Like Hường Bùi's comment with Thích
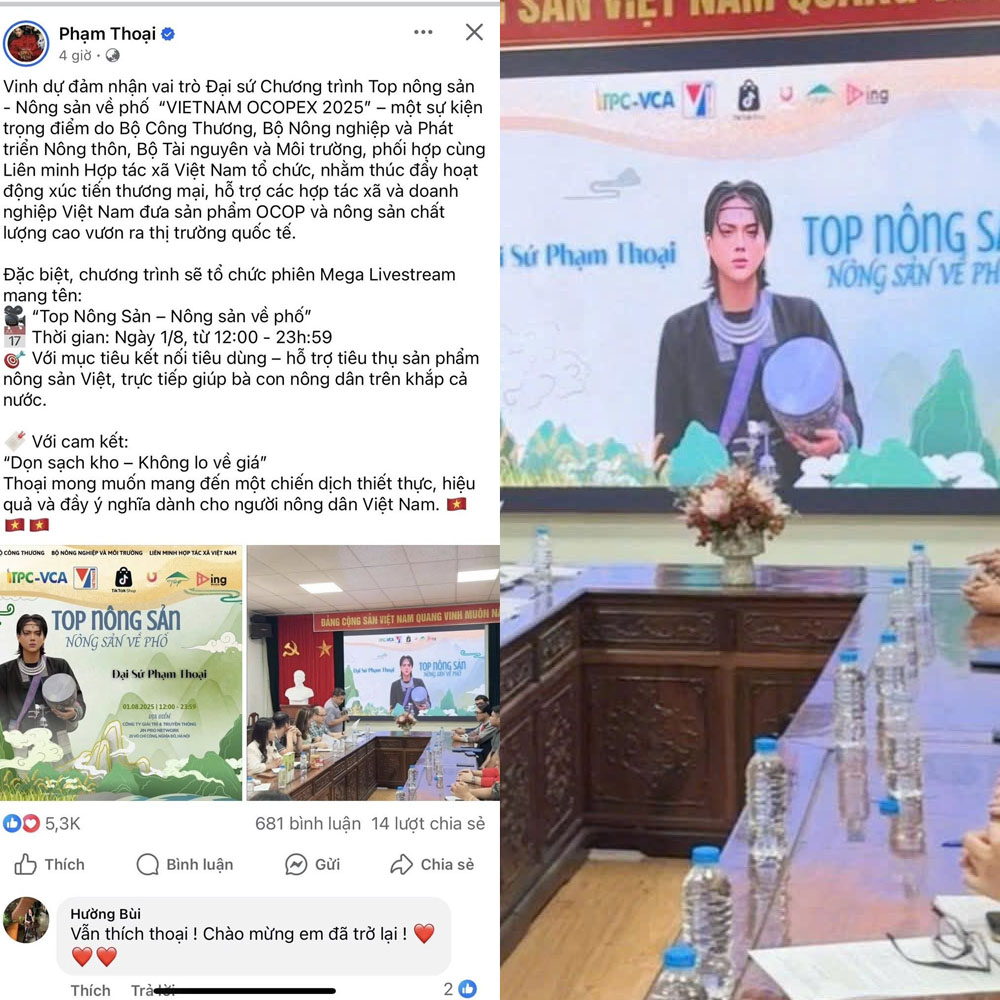1000x1000 pixels. 90,990
